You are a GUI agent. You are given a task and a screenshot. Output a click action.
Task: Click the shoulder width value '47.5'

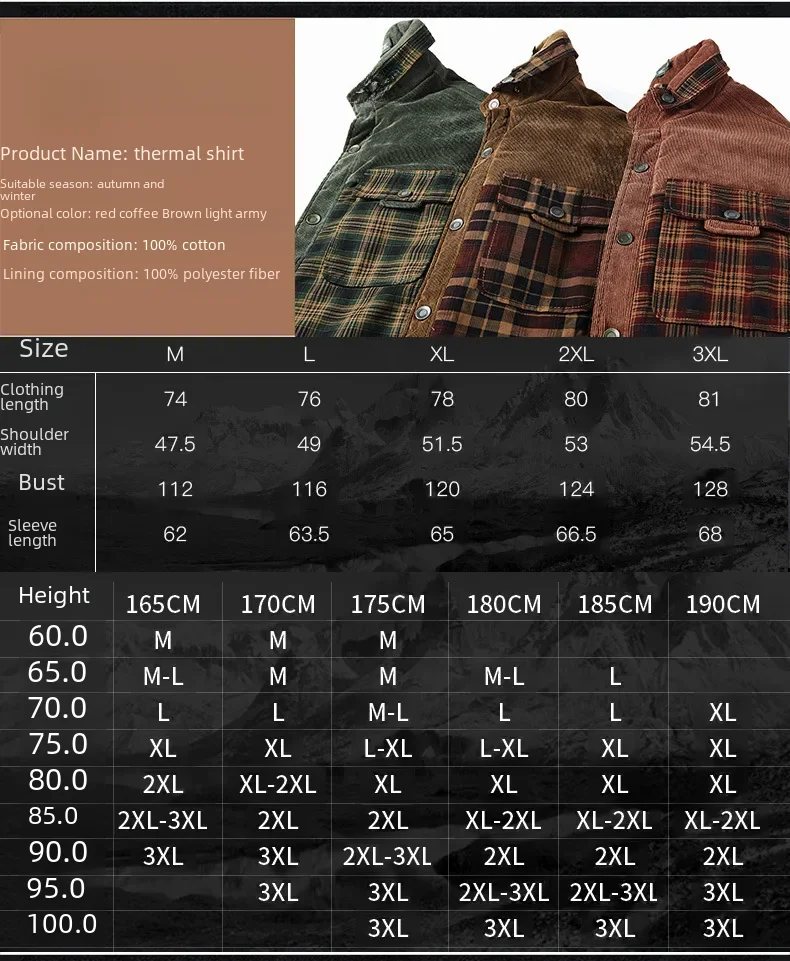(175, 444)
